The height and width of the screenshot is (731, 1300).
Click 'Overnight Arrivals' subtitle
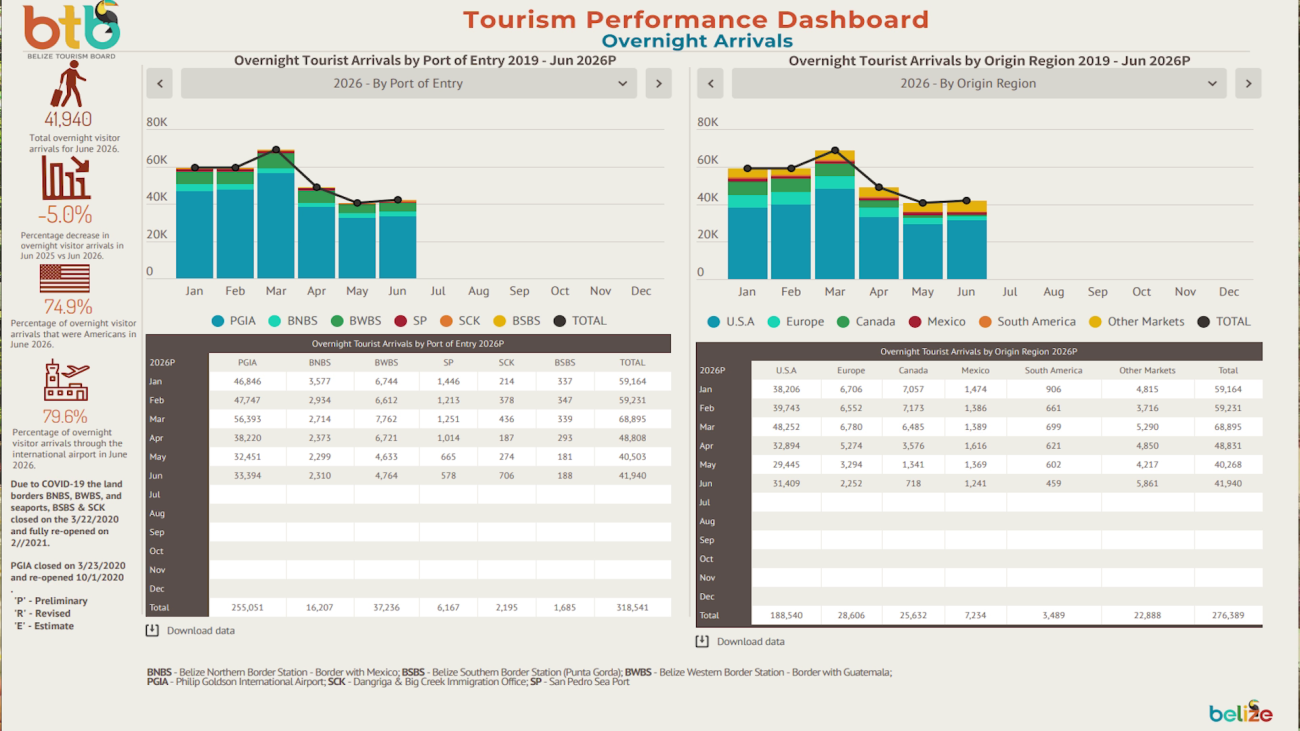coord(697,41)
